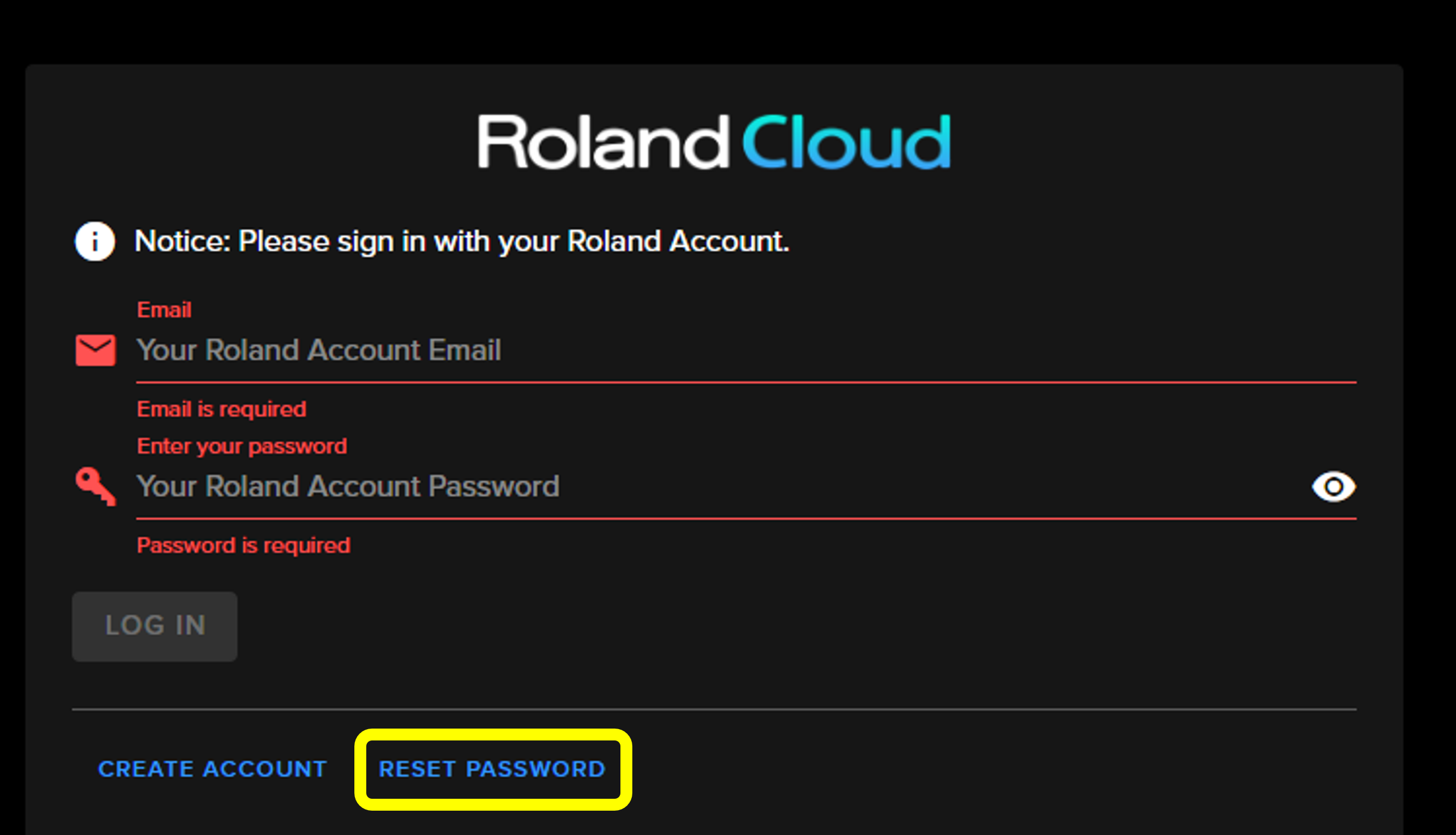
Task: Click the red key password icon
Action: (x=96, y=486)
